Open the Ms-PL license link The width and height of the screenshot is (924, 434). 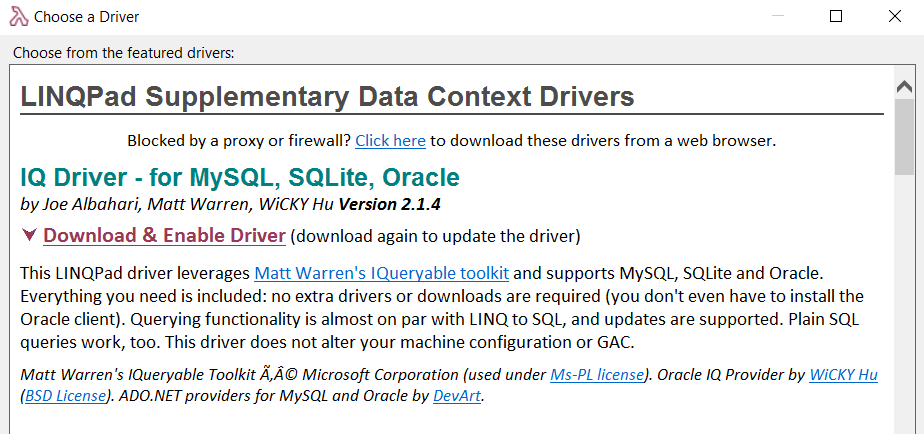(596, 374)
